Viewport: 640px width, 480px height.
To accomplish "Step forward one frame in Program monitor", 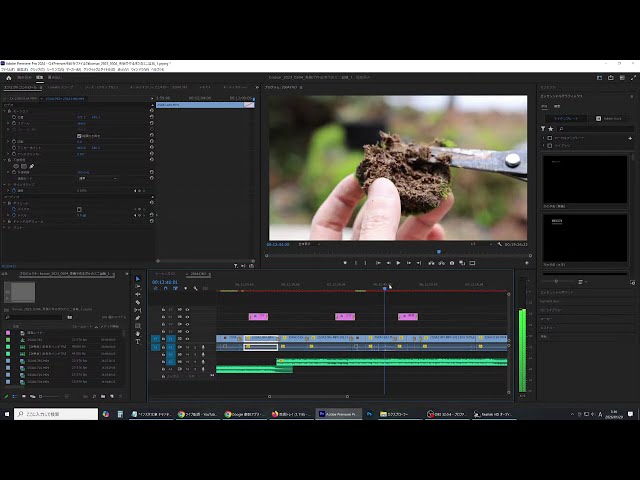I will point(409,263).
